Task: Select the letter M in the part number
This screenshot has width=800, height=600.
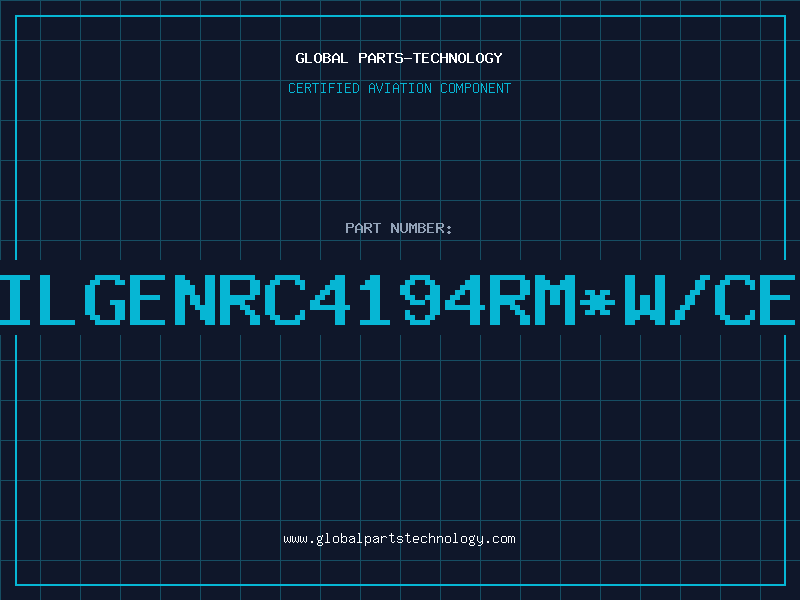Action: (x=555, y=299)
